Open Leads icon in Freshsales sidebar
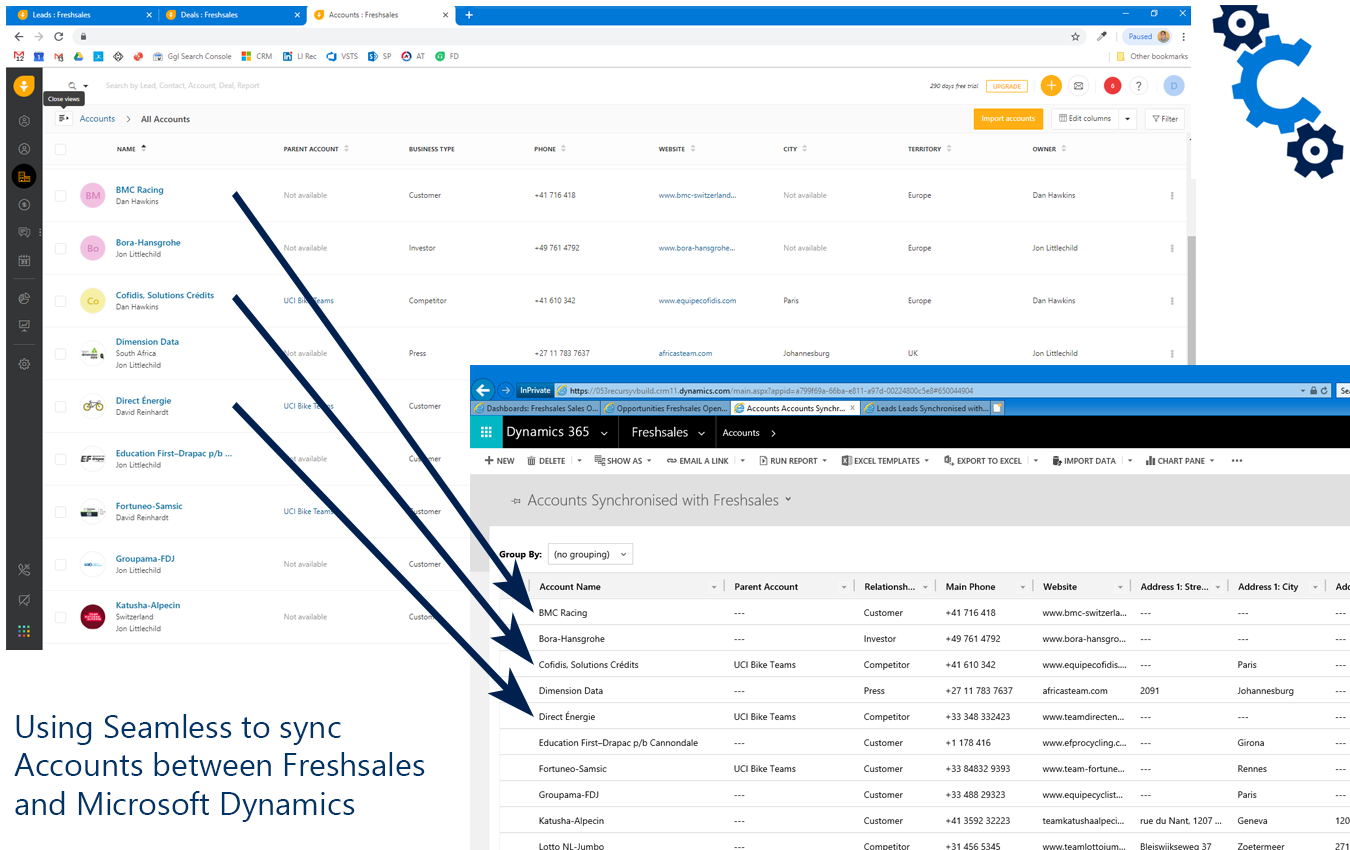The height and width of the screenshot is (850, 1350). 24,121
